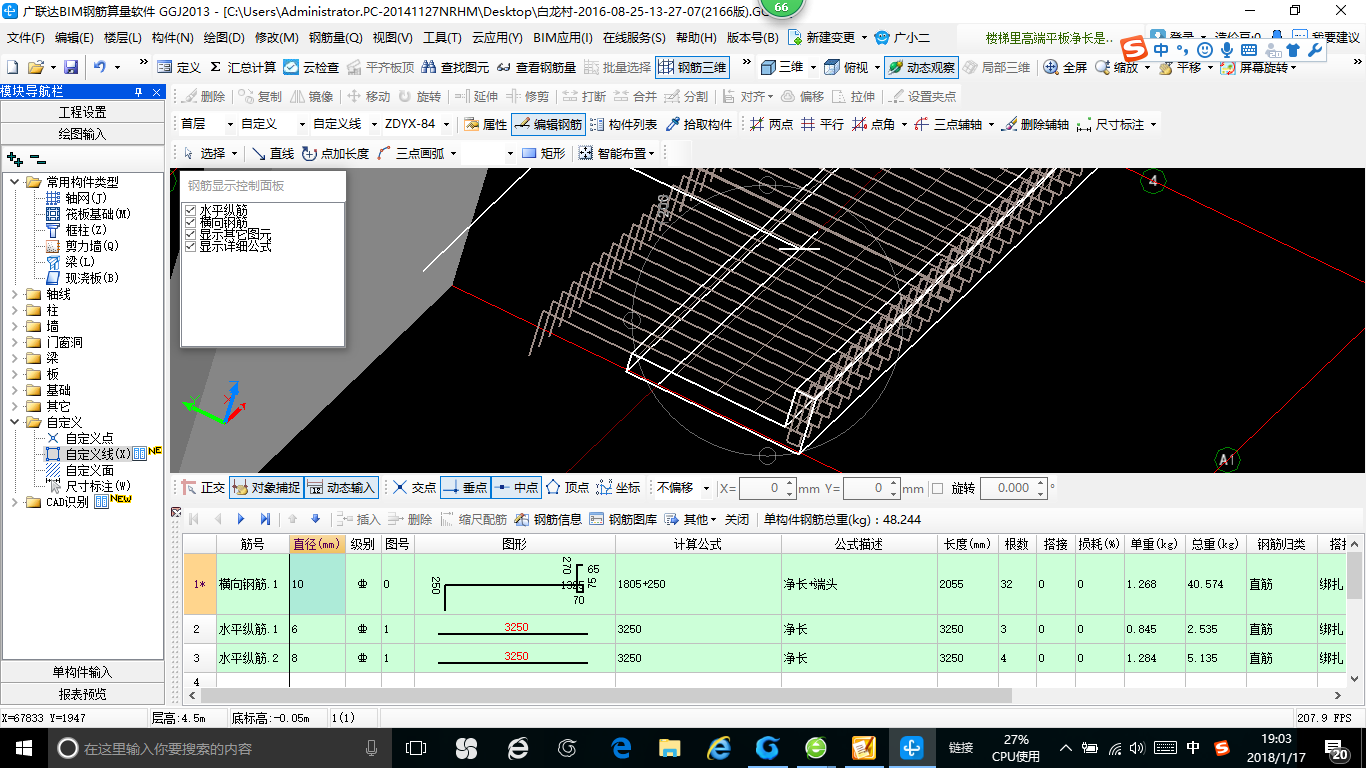Viewport: 1366px width, 768px height.
Task: Toggle the 水平纵筋 checkbox
Action: [x=191, y=210]
